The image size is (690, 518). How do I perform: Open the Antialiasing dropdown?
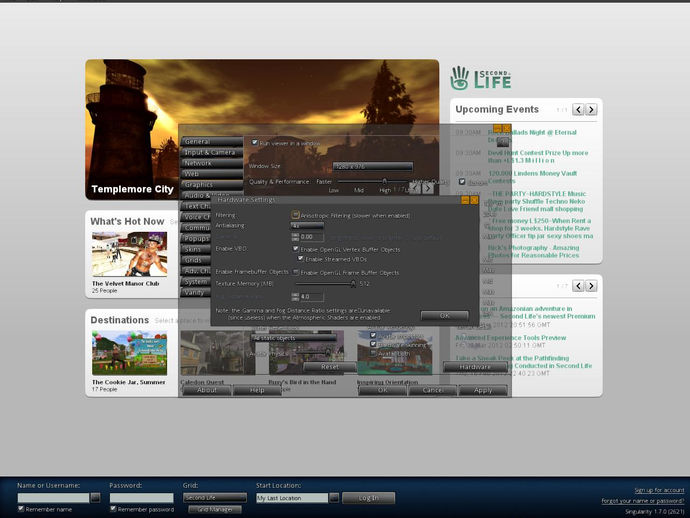tap(307, 226)
